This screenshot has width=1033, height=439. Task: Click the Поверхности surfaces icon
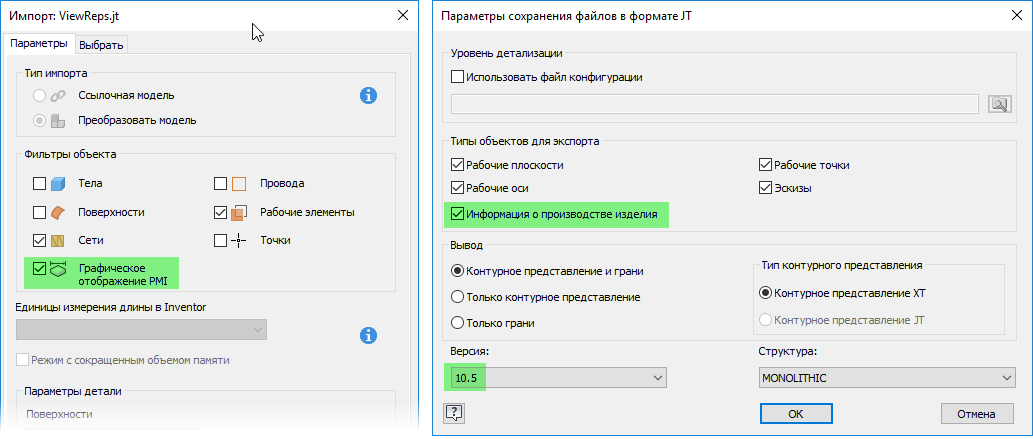(x=59, y=212)
